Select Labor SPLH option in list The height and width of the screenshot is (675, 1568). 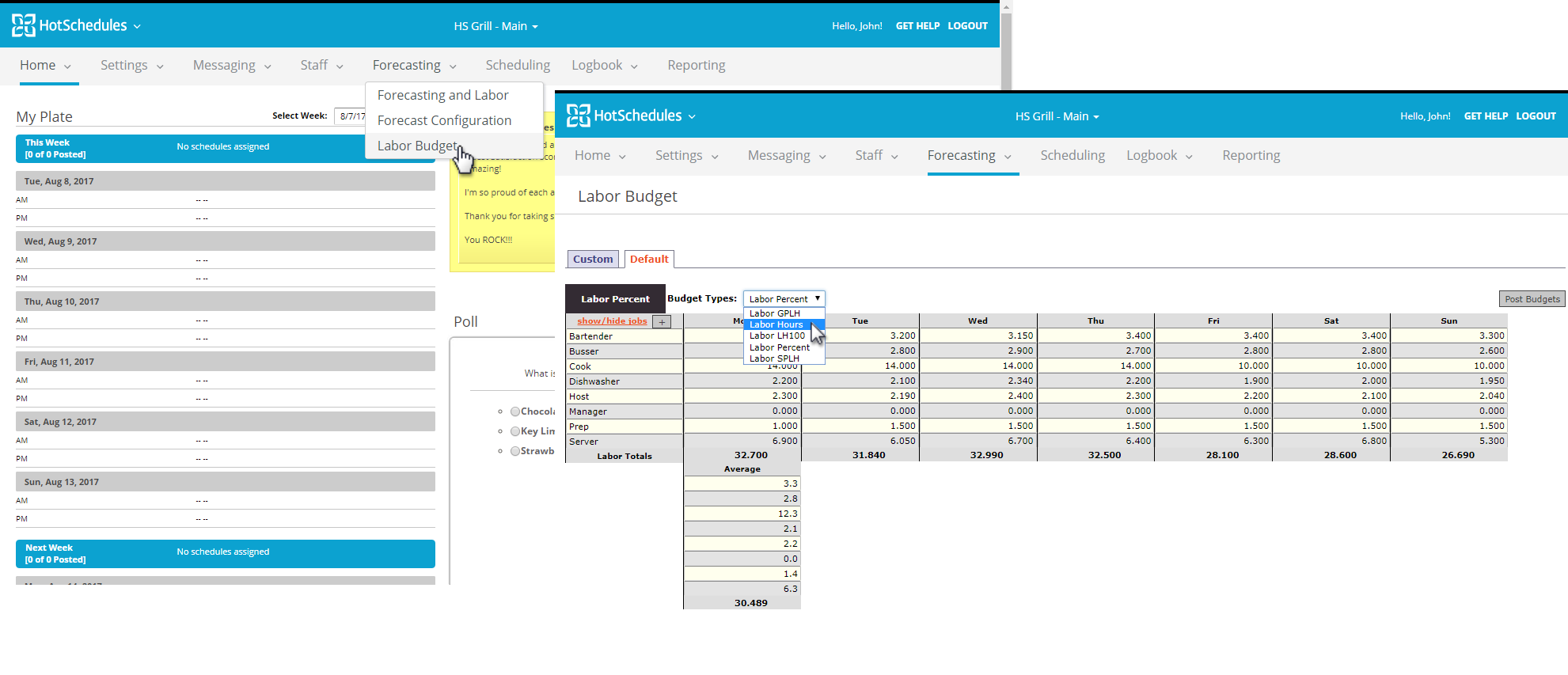784,358
